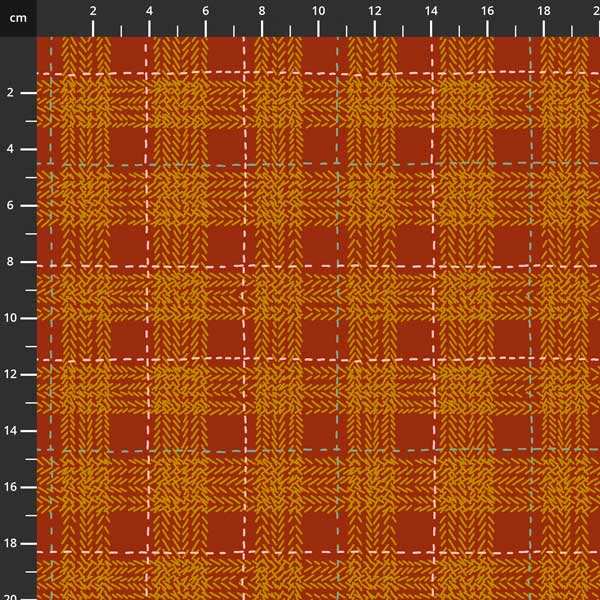The image size is (600, 600).
Task: Click the 6 mark on the top ruler
Action: [x=206, y=11]
